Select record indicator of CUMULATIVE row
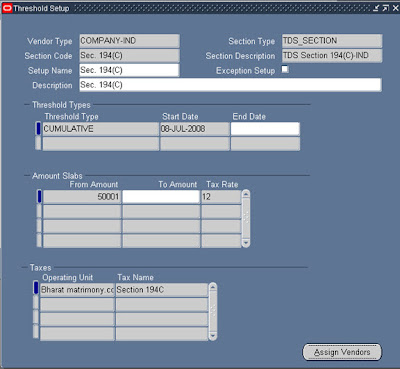The height and width of the screenshot is (369, 400). coord(38,129)
